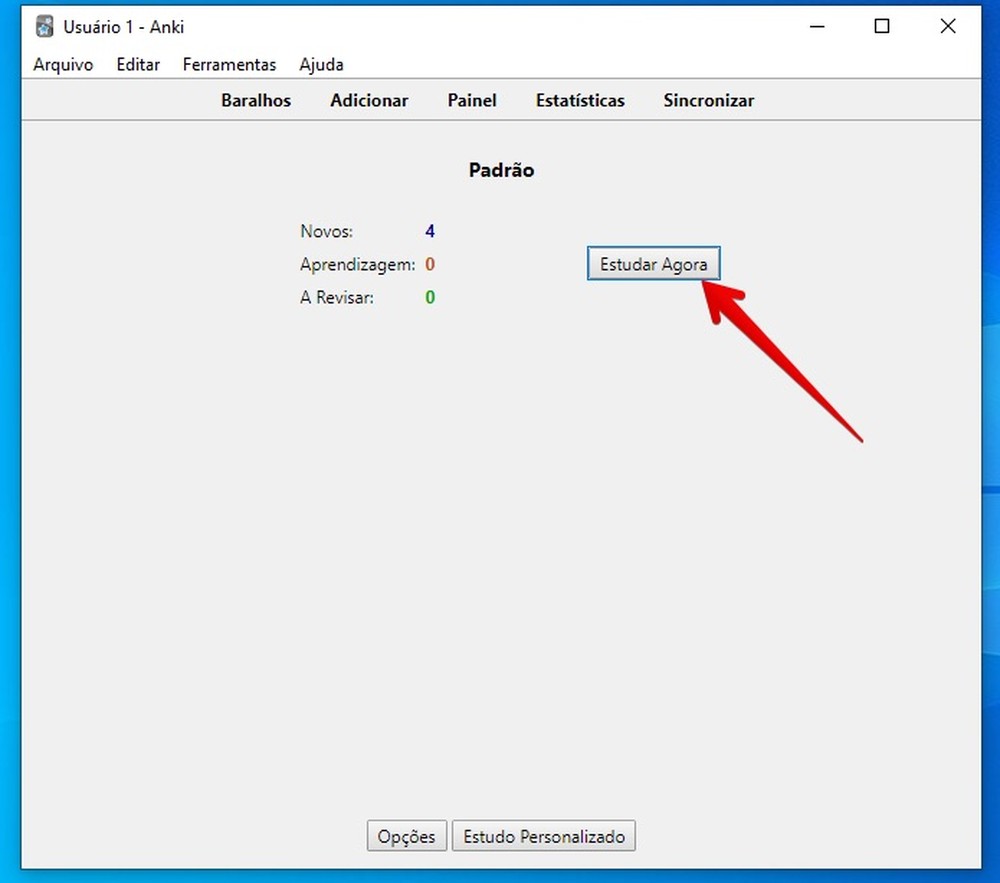Maximize the Anki window
This screenshot has height=883, width=1000.
pos(882,27)
